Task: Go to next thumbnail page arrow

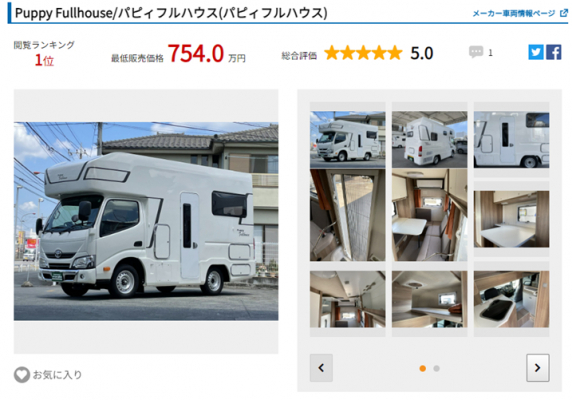Action: pos(537,368)
